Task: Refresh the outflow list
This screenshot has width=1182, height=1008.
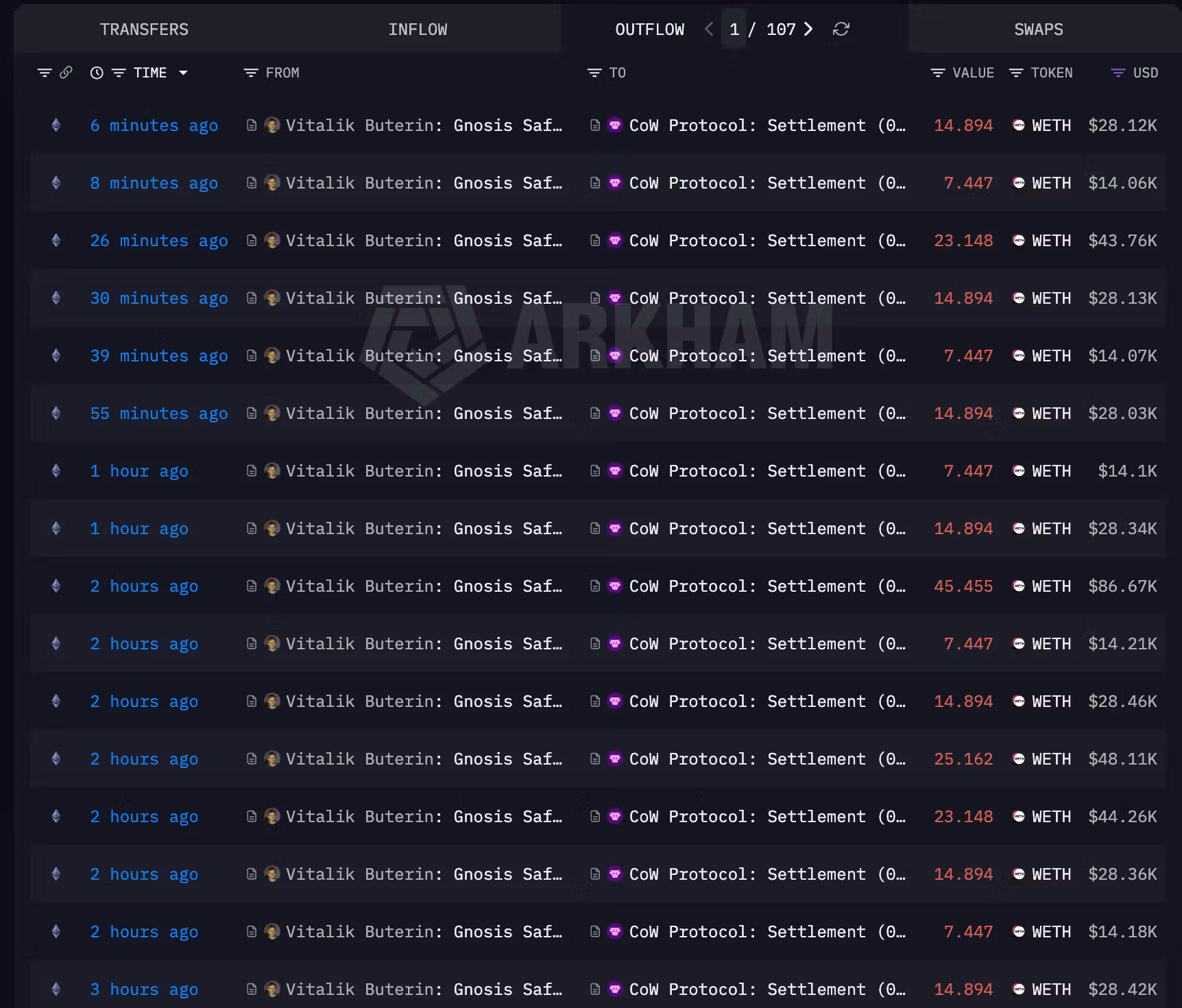Action: [841, 29]
